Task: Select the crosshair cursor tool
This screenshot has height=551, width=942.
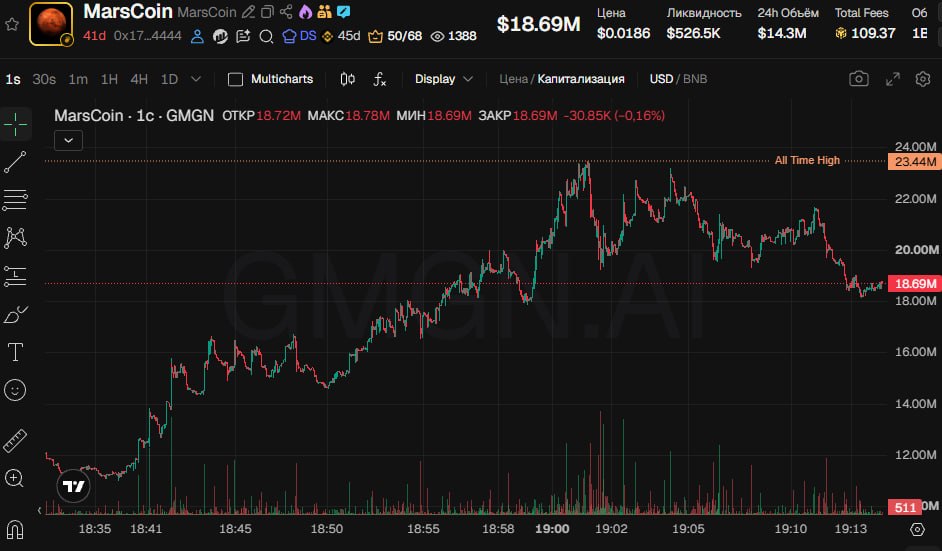Action: click(16, 124)
